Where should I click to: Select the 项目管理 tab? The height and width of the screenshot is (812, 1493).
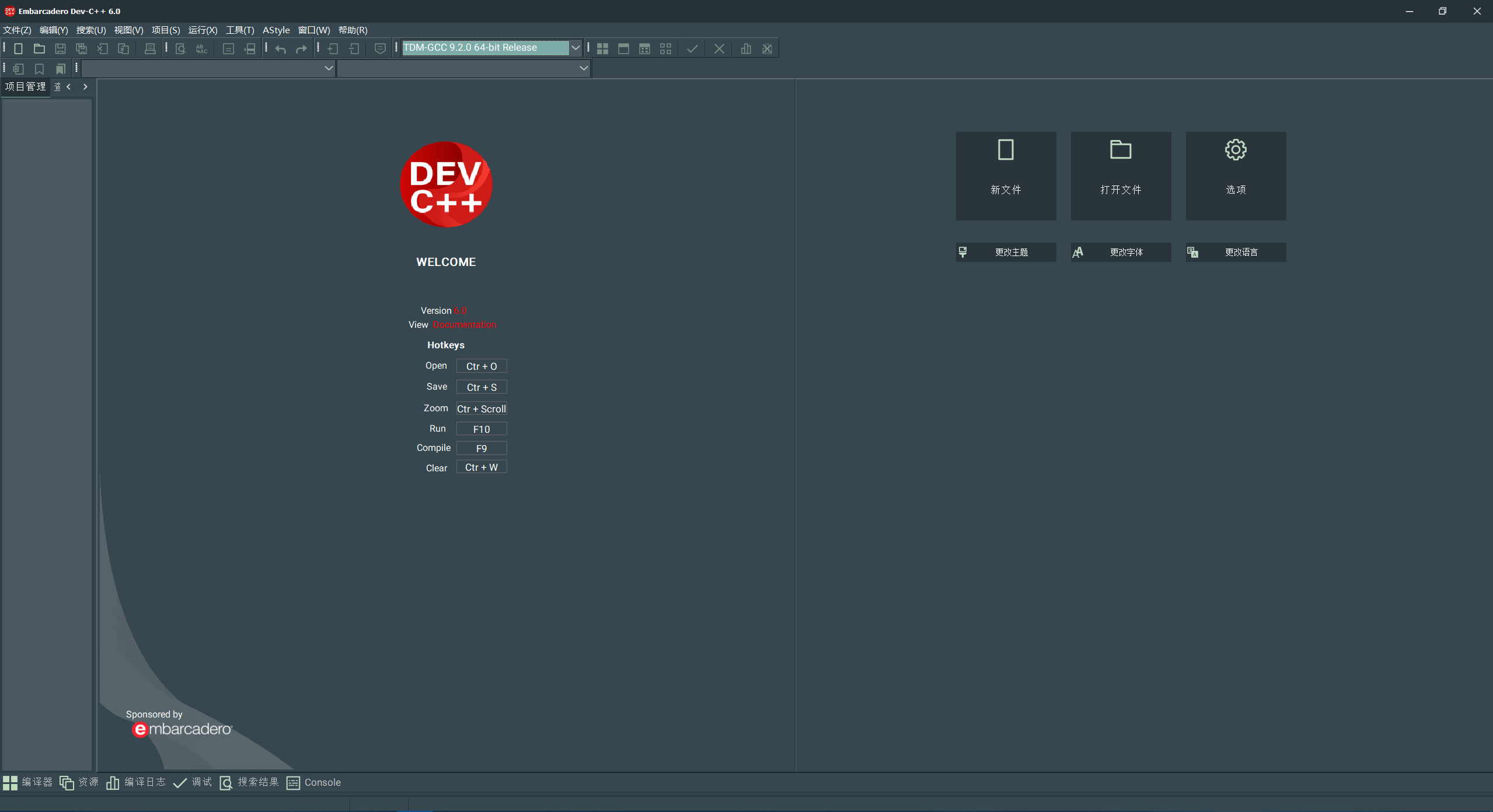pos(25,87)
